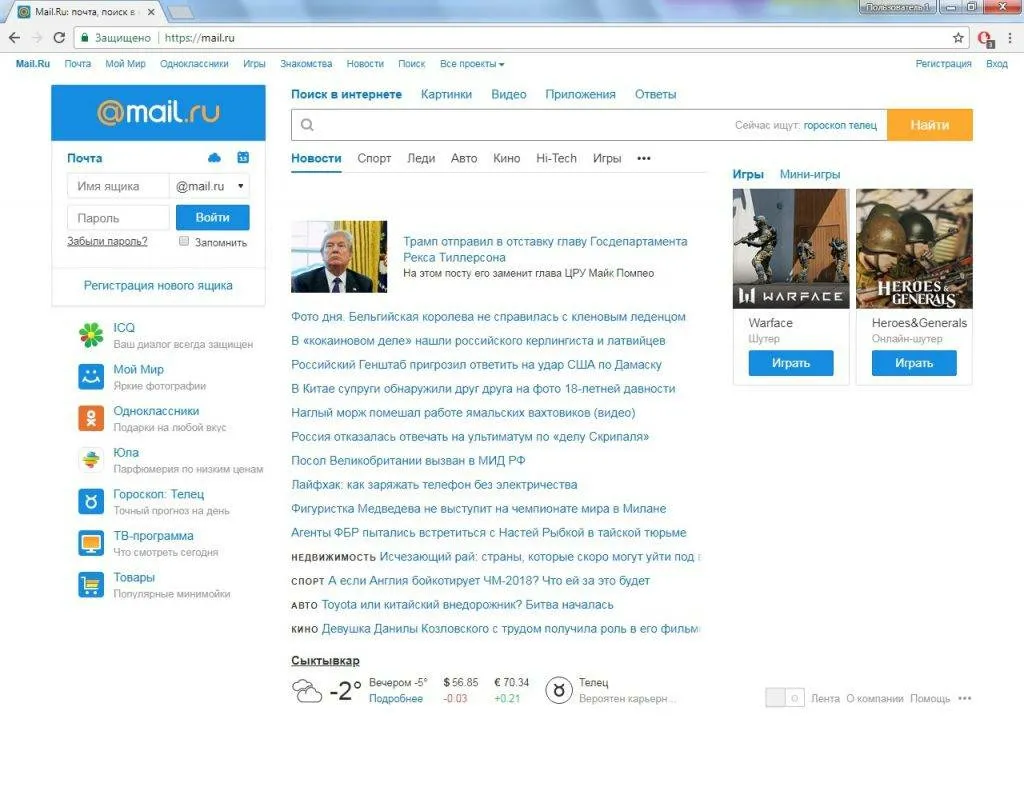Click the ICQ flower icon

coord(91,335)
